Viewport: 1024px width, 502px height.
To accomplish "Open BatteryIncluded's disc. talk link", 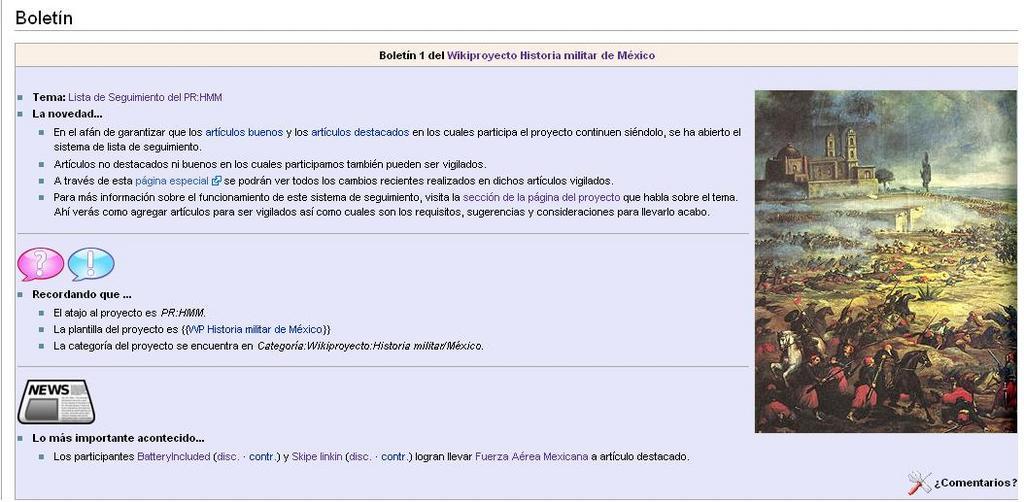I will [x=228, y=457].
